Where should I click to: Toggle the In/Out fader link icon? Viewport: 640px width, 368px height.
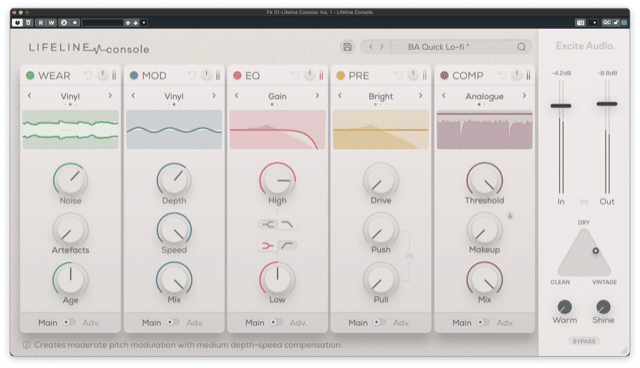coord(584,202)
